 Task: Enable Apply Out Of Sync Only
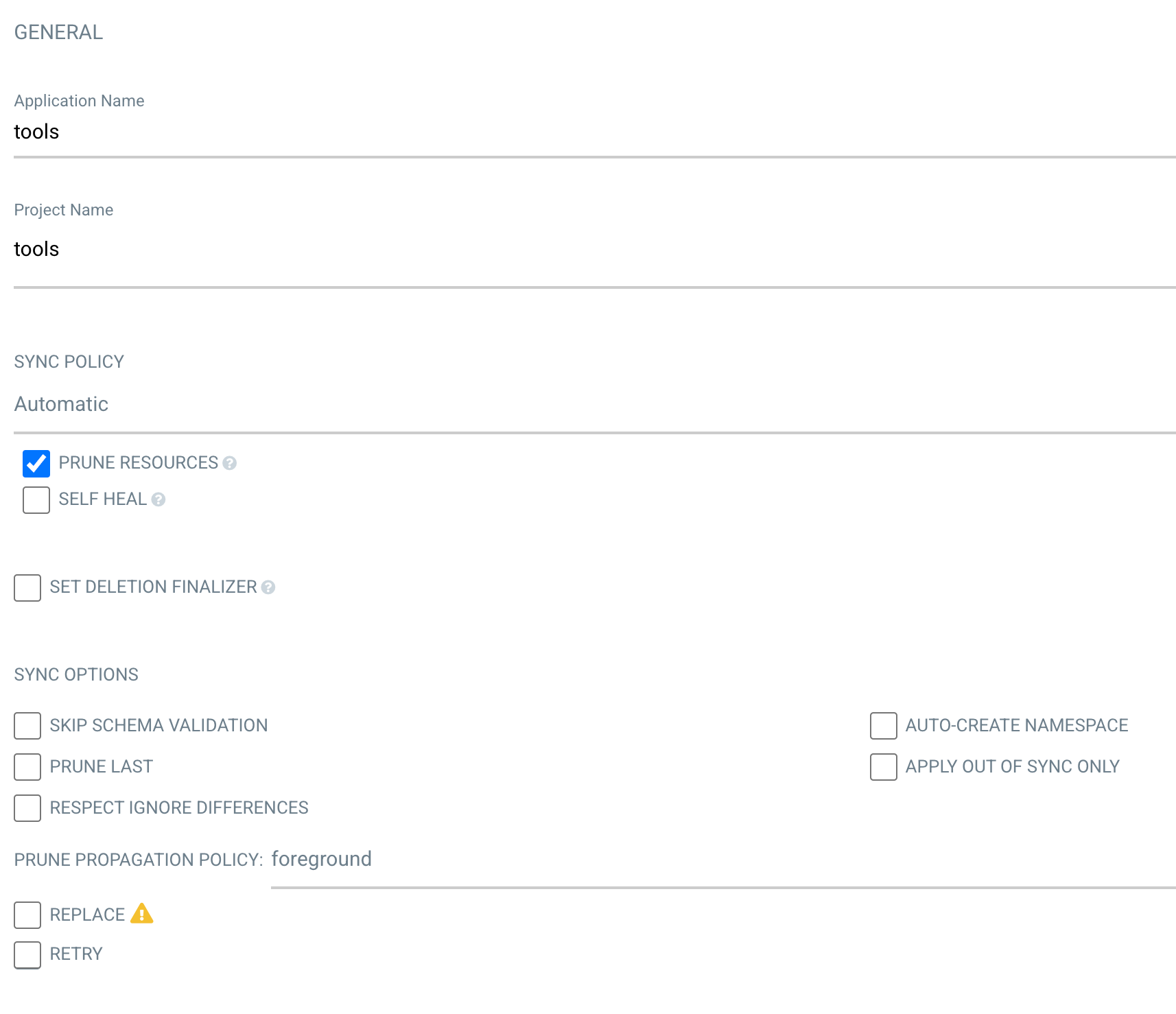pyautogui.click(x=884, y=767)
